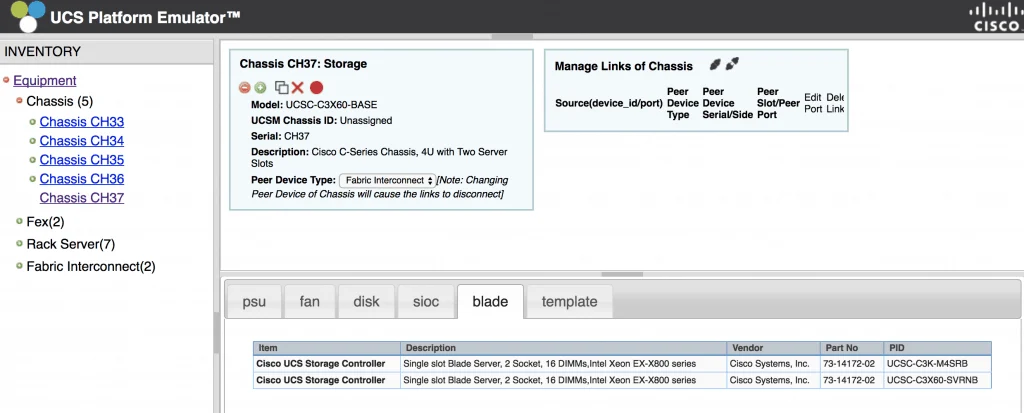1024x413 pixels.
Task: Expand the Rack Server(7) tree node
Action: [20, 244]
